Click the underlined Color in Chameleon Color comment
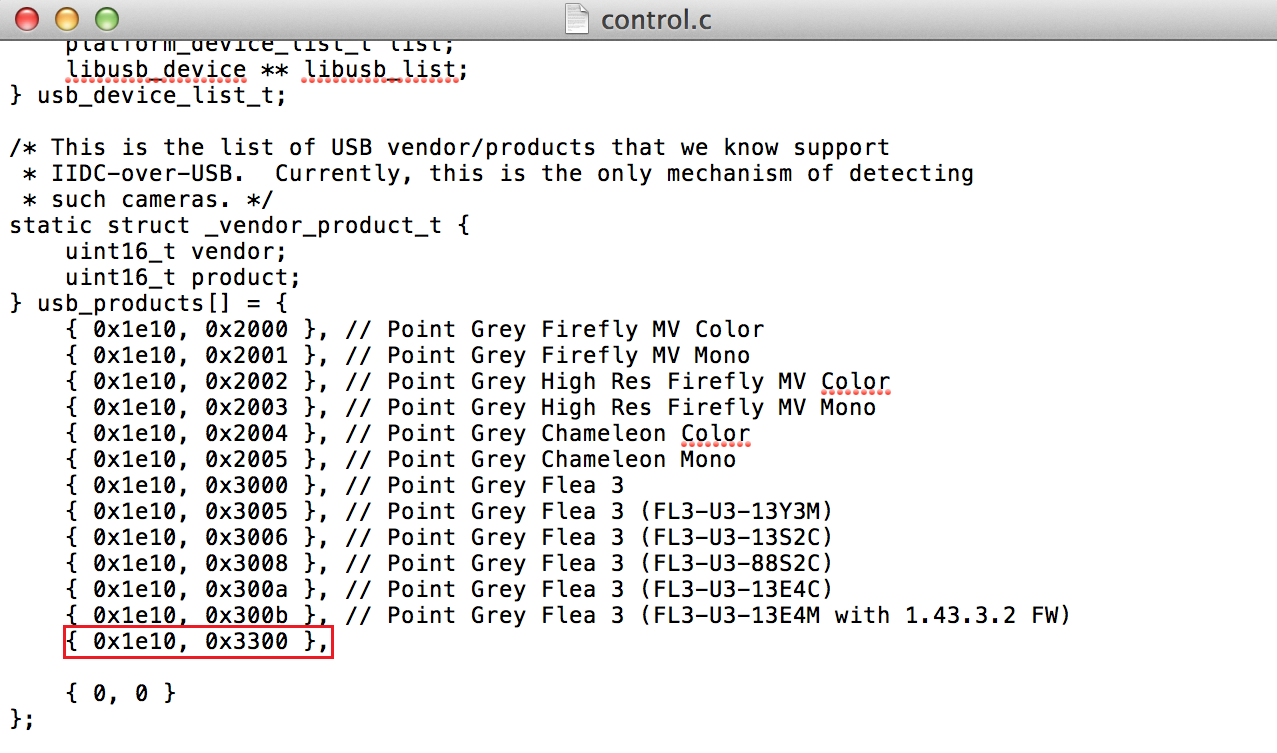This screenshot has width=1277, height=753. [x=716, y=434]
